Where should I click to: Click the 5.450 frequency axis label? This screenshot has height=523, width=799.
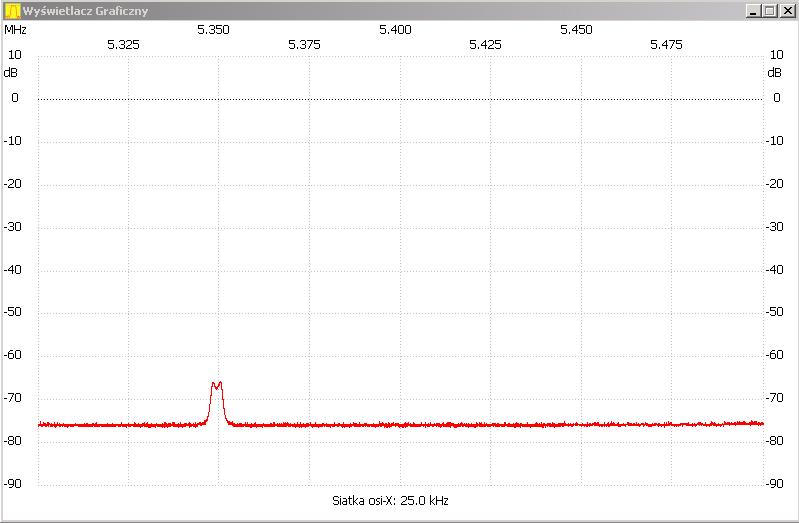(x=576, y=29)
